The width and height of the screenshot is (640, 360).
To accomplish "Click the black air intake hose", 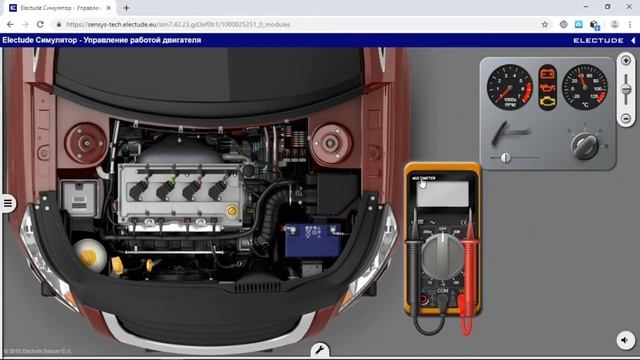I will [272, 216].
